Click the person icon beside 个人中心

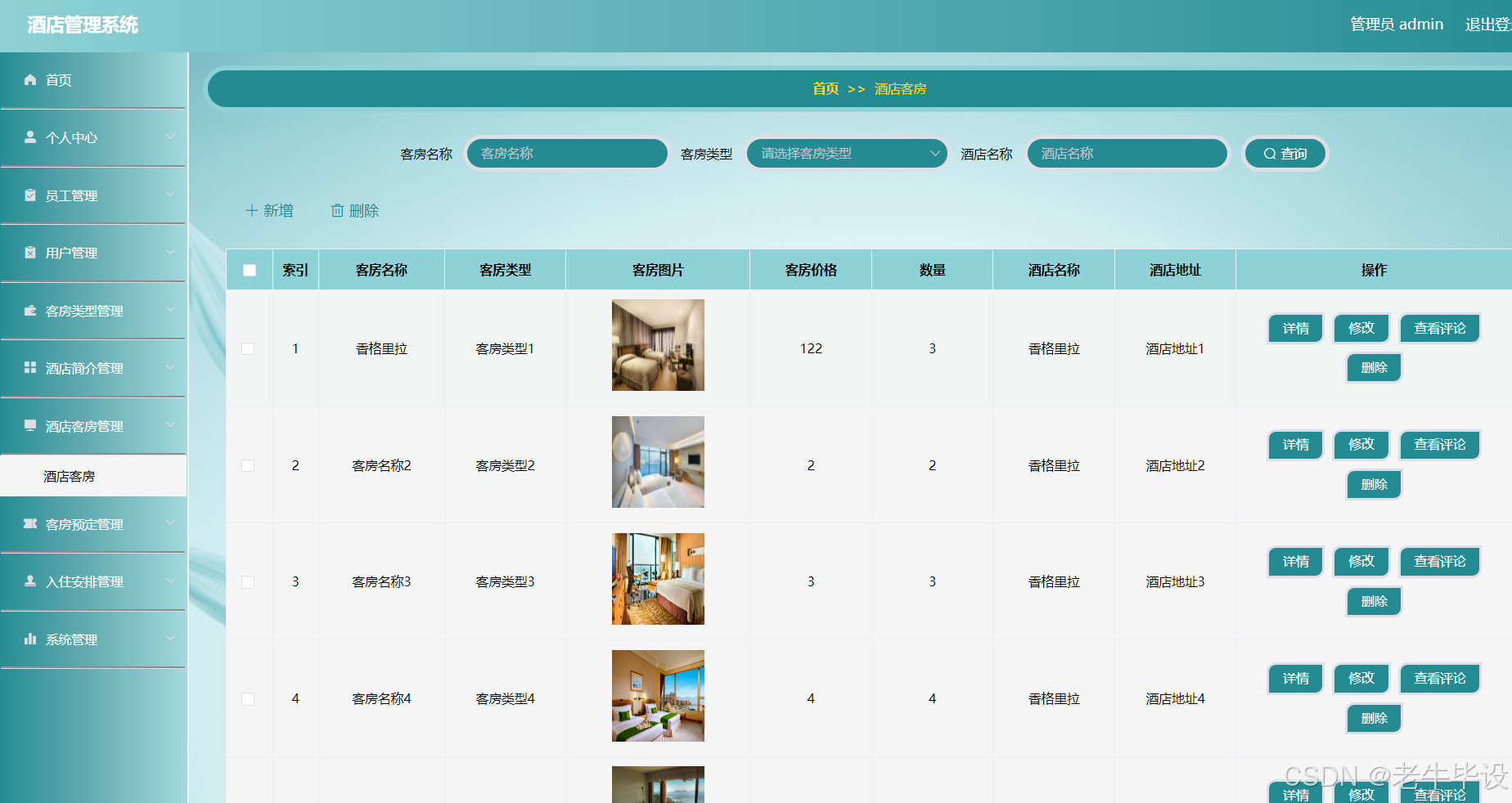[30, 137]
